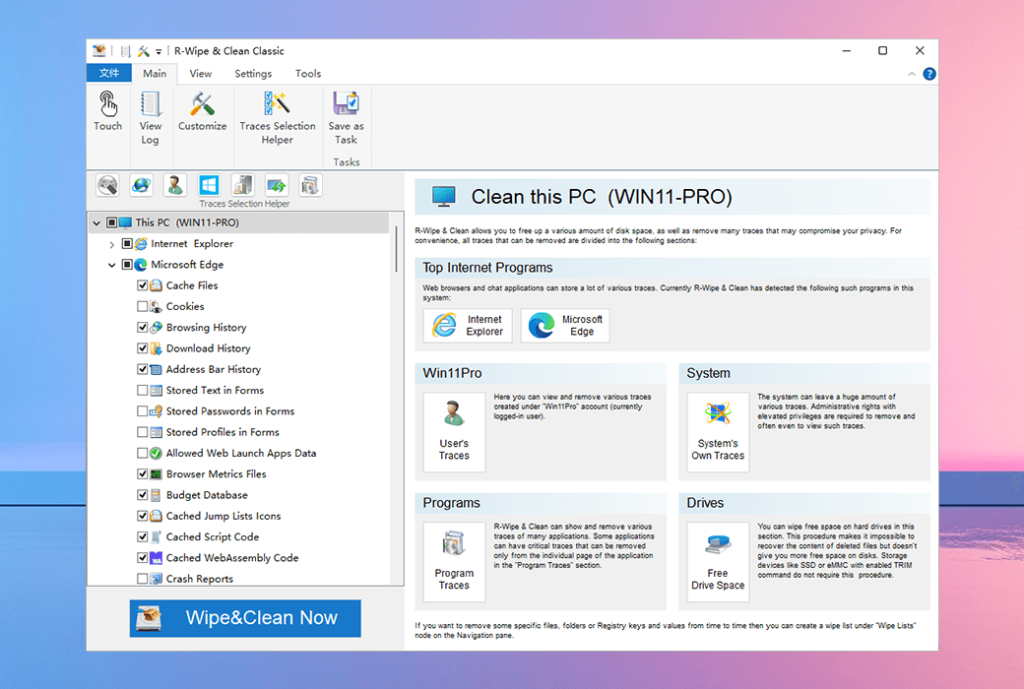Collapse the Microsoft Edge tree node
This screenshot has height=689, width=1024.
[112, 265]
